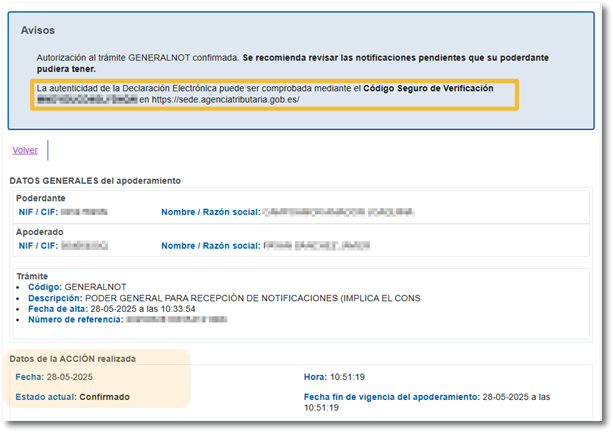613x432 pixels.
Task: Click the sede.agenciatributaria.gob.es URL text
Action: [226, 101]
